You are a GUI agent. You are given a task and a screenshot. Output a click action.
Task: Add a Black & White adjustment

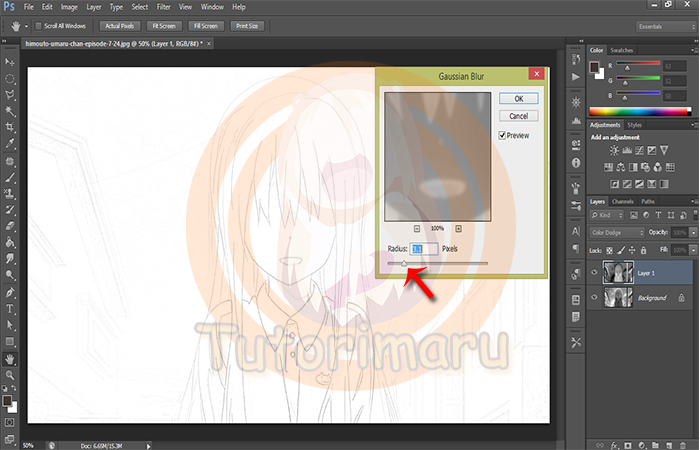[x=633, y=167]
